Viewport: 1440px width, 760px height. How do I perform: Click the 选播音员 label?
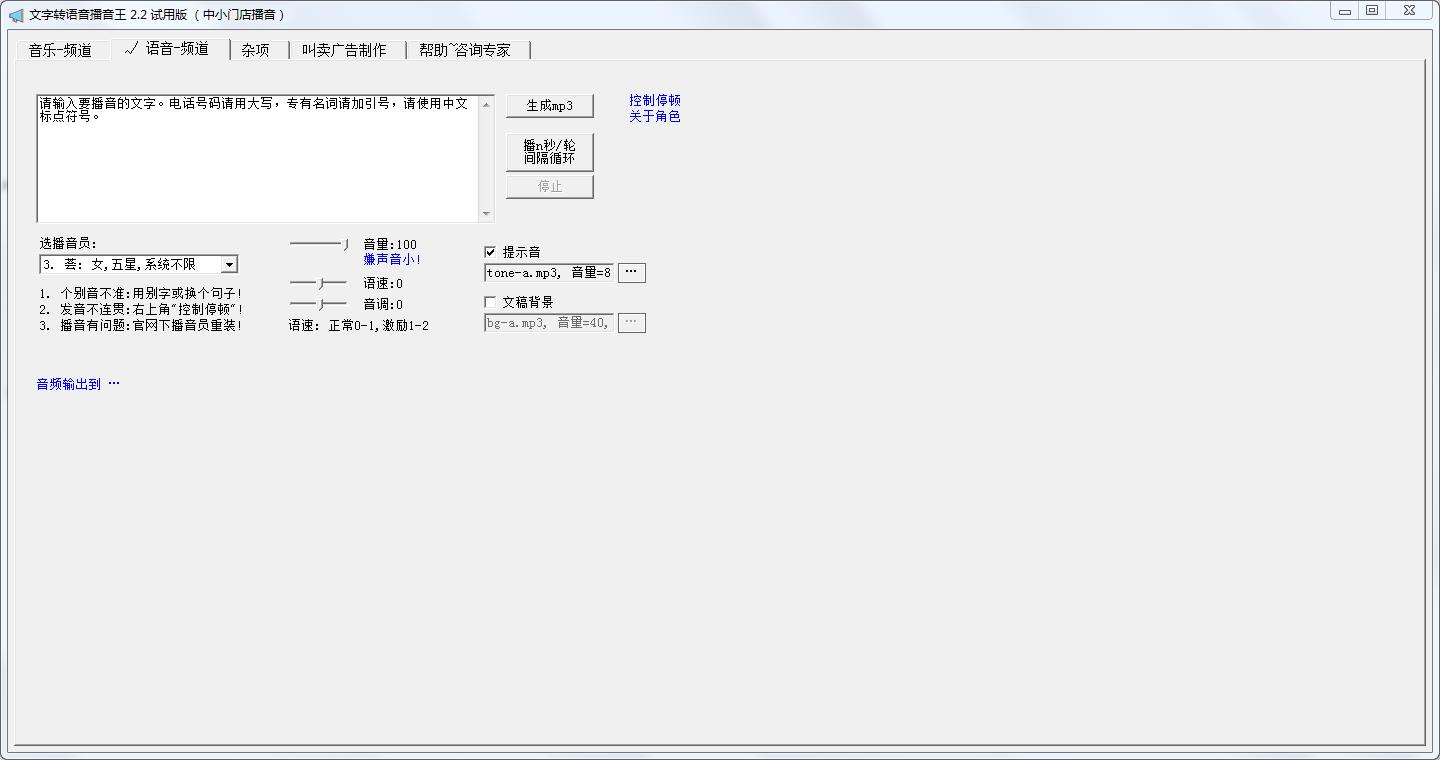point(68,243)
